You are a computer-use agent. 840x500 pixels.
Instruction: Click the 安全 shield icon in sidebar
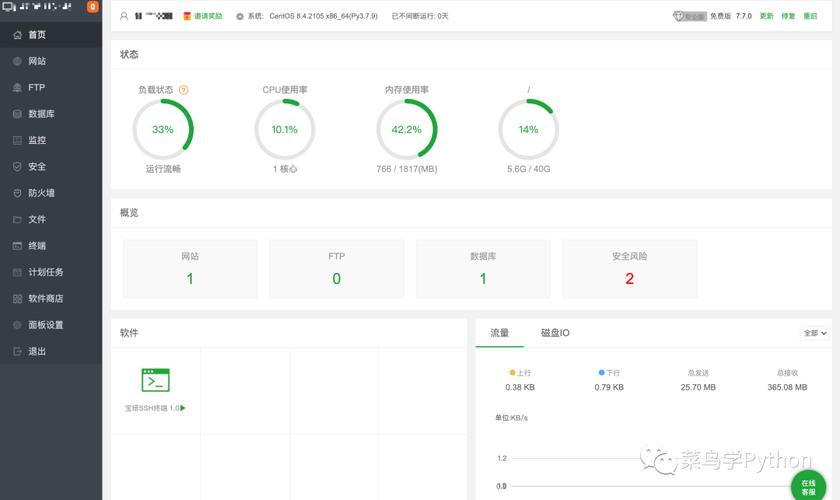tap(17, 167)
